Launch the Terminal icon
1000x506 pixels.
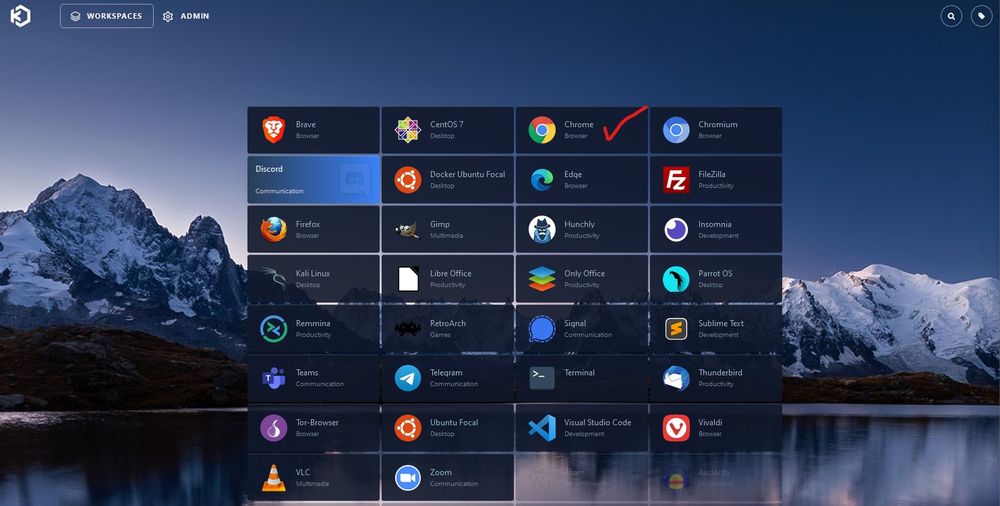pos(542,378)
